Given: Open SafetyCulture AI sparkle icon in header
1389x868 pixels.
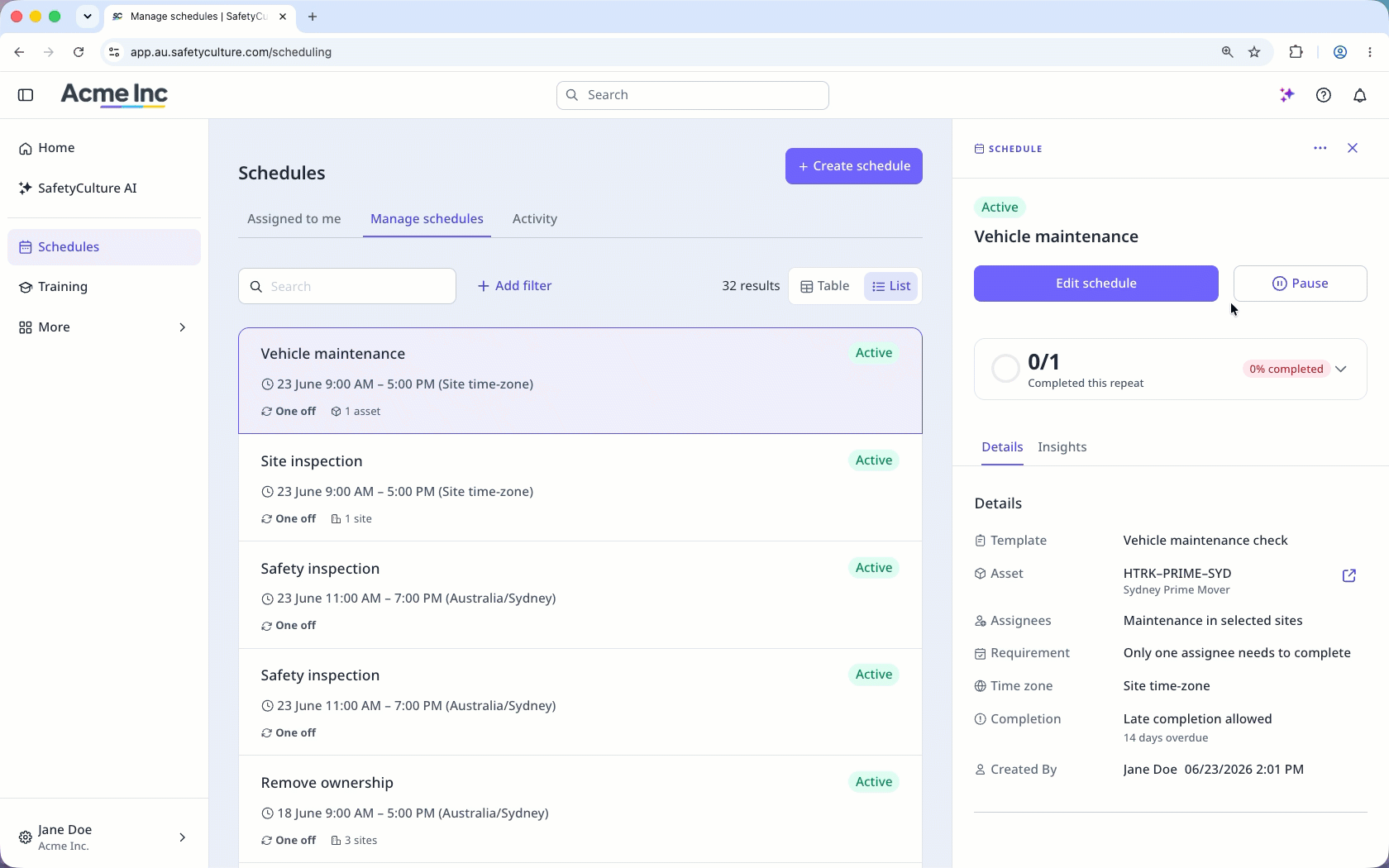Looking at the screenshot, I should click(x=1287, y=95).
